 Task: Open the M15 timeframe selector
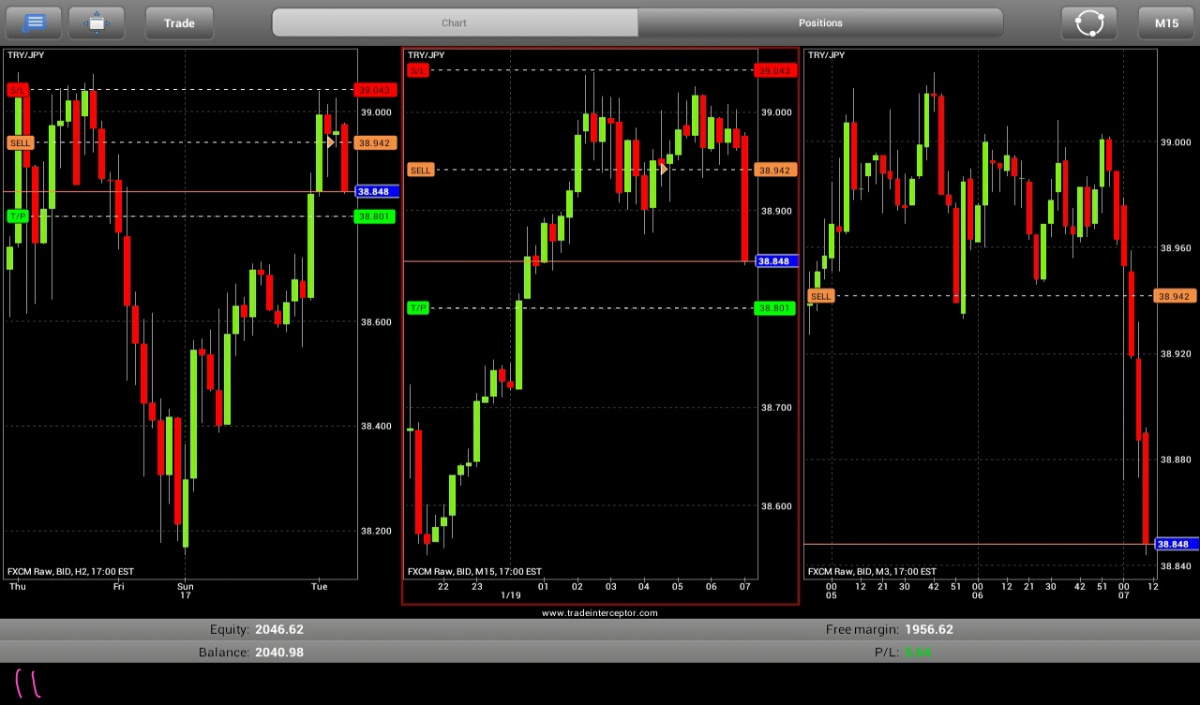click(1166, 22)
